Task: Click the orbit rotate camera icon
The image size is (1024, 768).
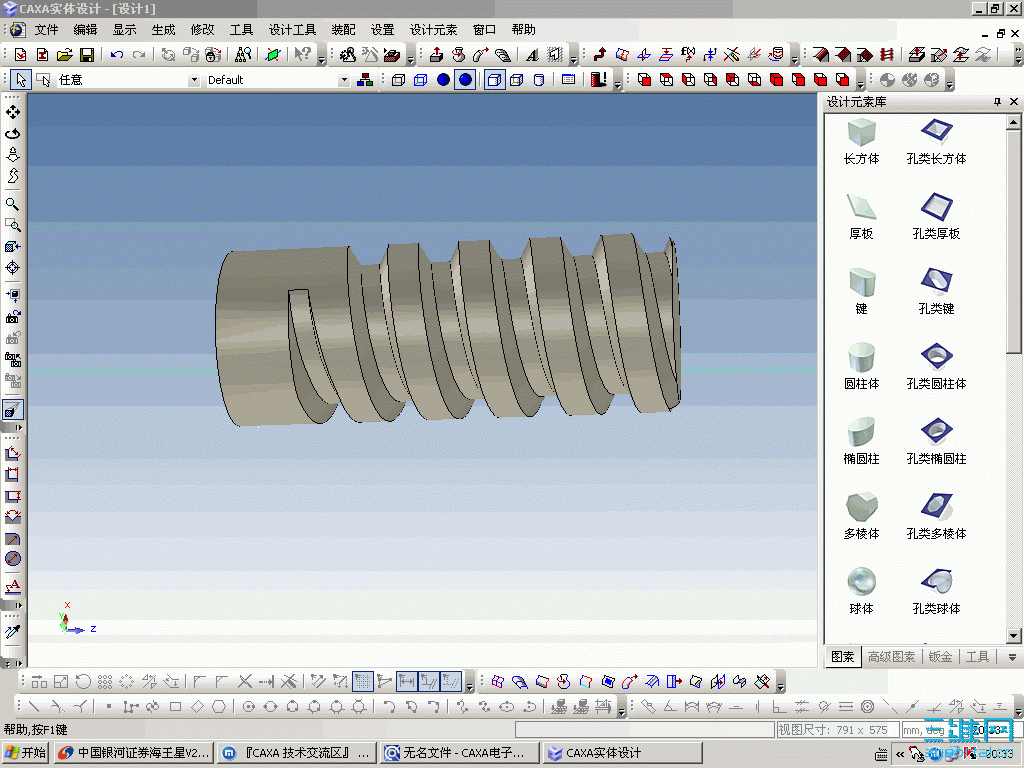Action: [12, 134]
